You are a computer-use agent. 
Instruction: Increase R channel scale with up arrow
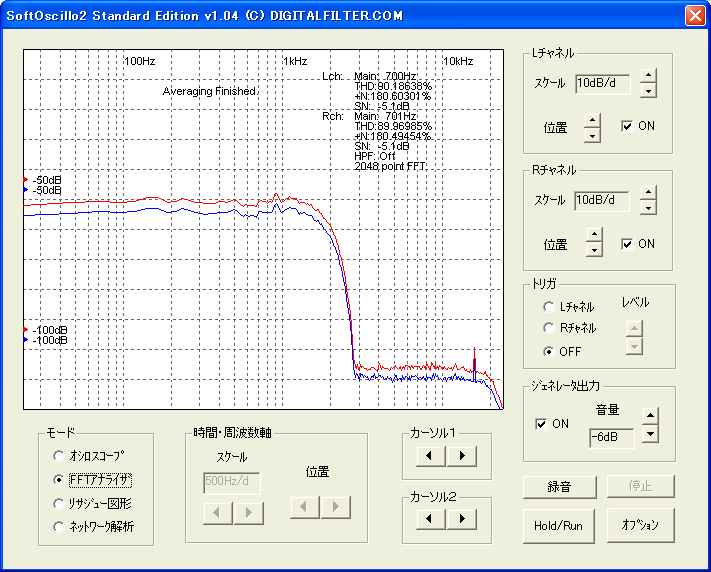[x=648, y=193]
